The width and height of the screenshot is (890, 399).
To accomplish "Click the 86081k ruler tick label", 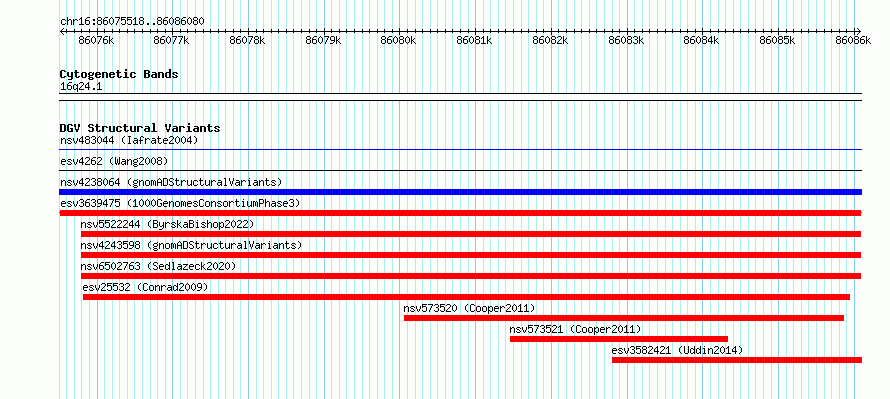I will [x=475, y=40].
